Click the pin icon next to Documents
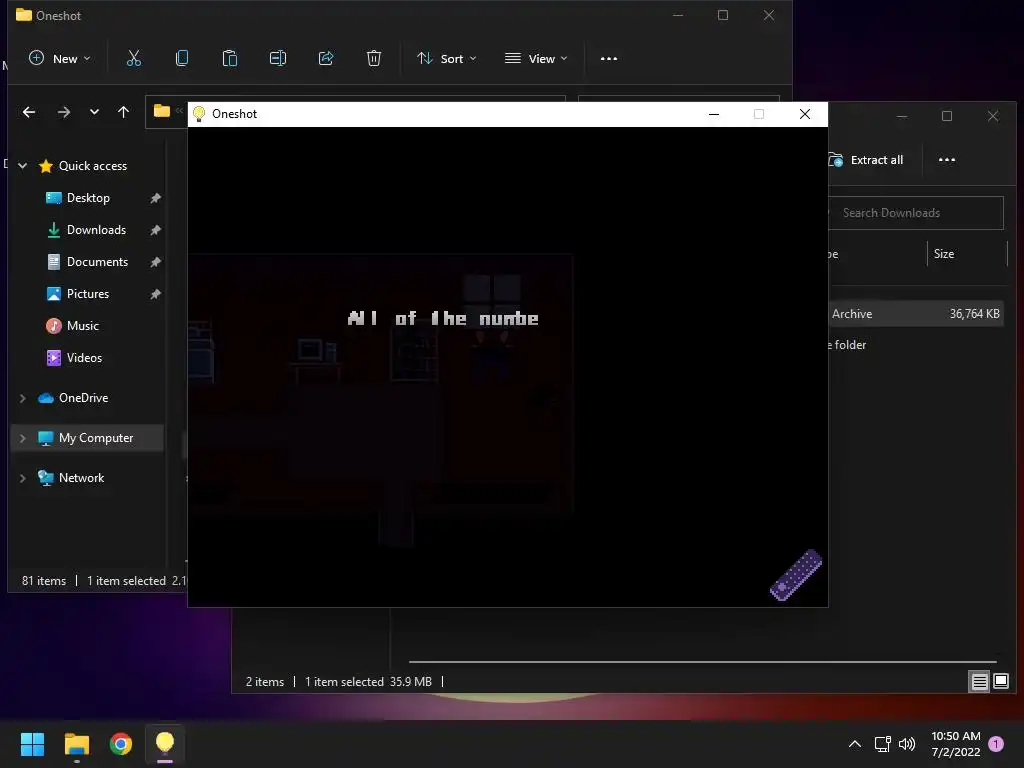Screen dimensions: 1024x768 coord(155,262)
